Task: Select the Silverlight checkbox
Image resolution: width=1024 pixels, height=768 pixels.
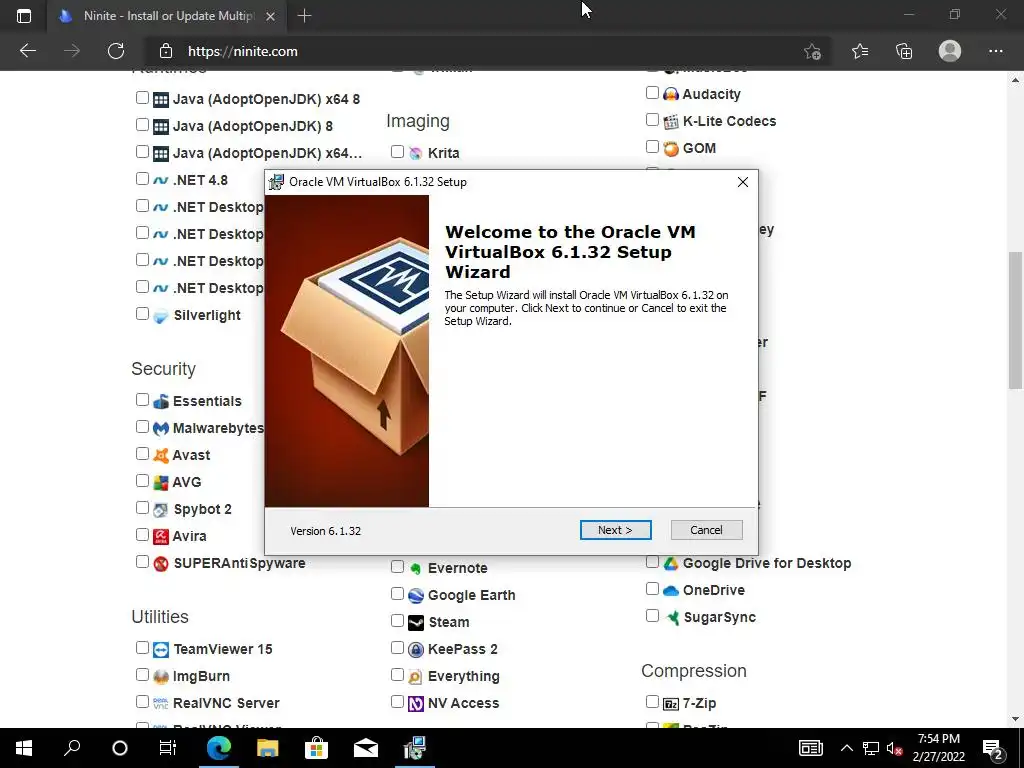Action: point(142,313)
